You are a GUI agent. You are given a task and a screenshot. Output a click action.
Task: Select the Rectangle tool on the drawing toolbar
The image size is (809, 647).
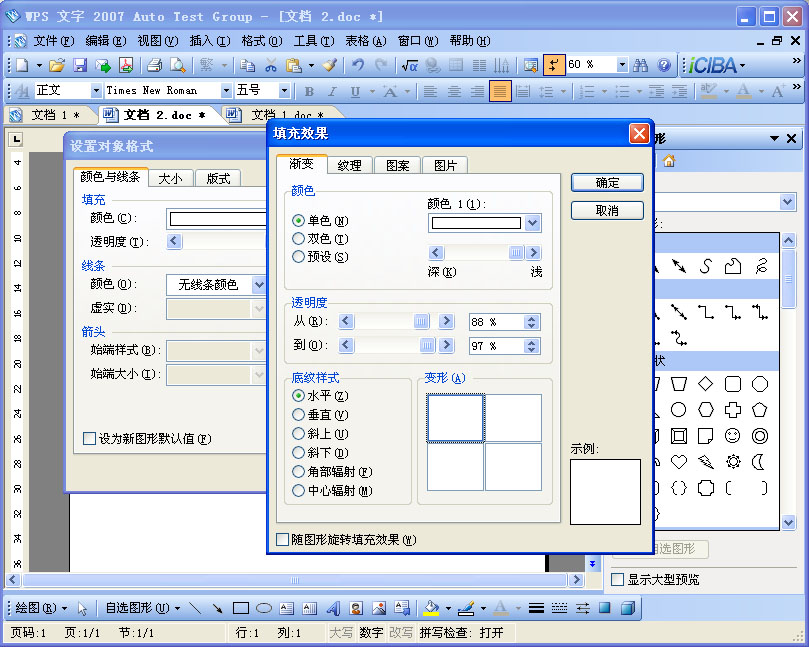pyautogui.click(x=239, y=607)
